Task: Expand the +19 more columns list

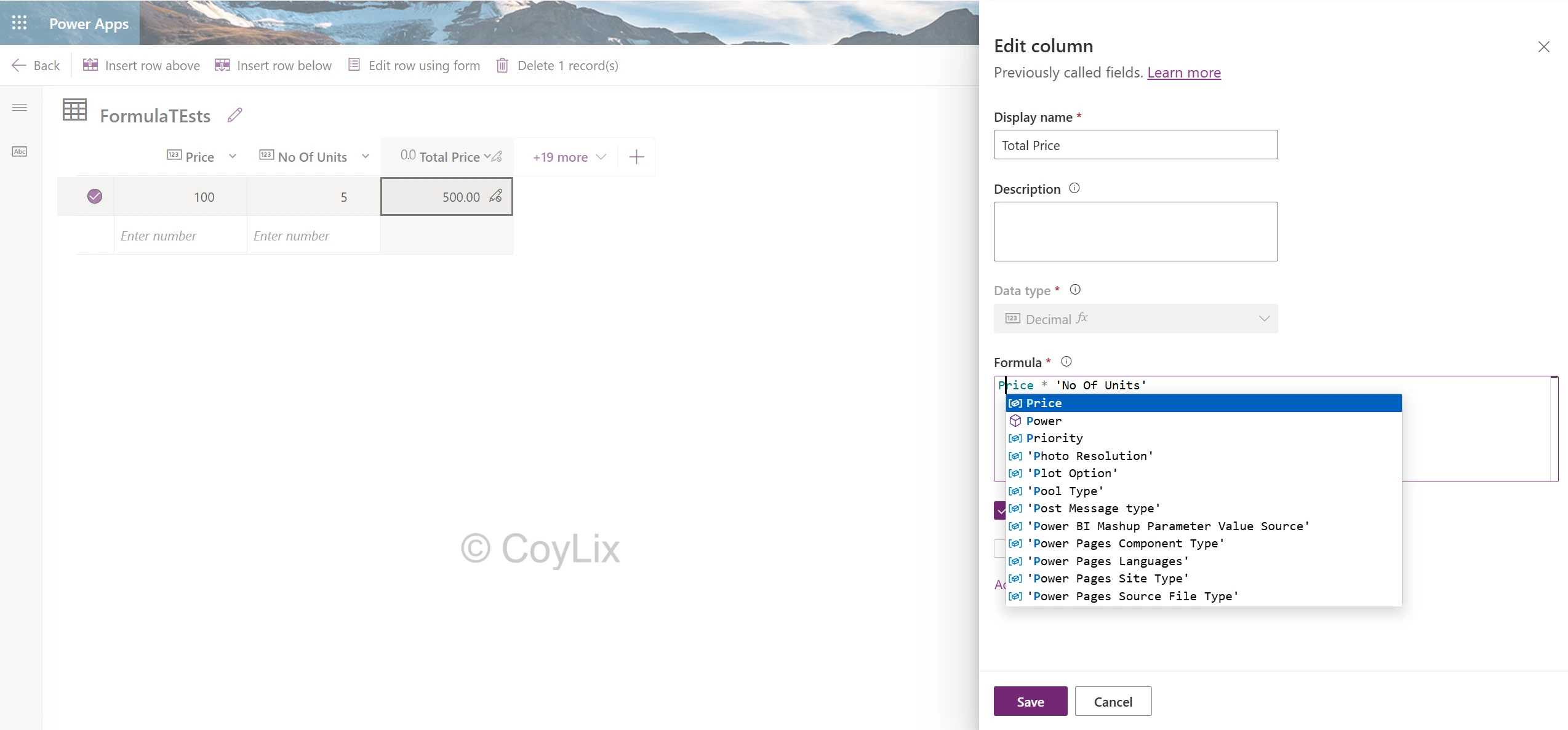Action: [570, 157]
